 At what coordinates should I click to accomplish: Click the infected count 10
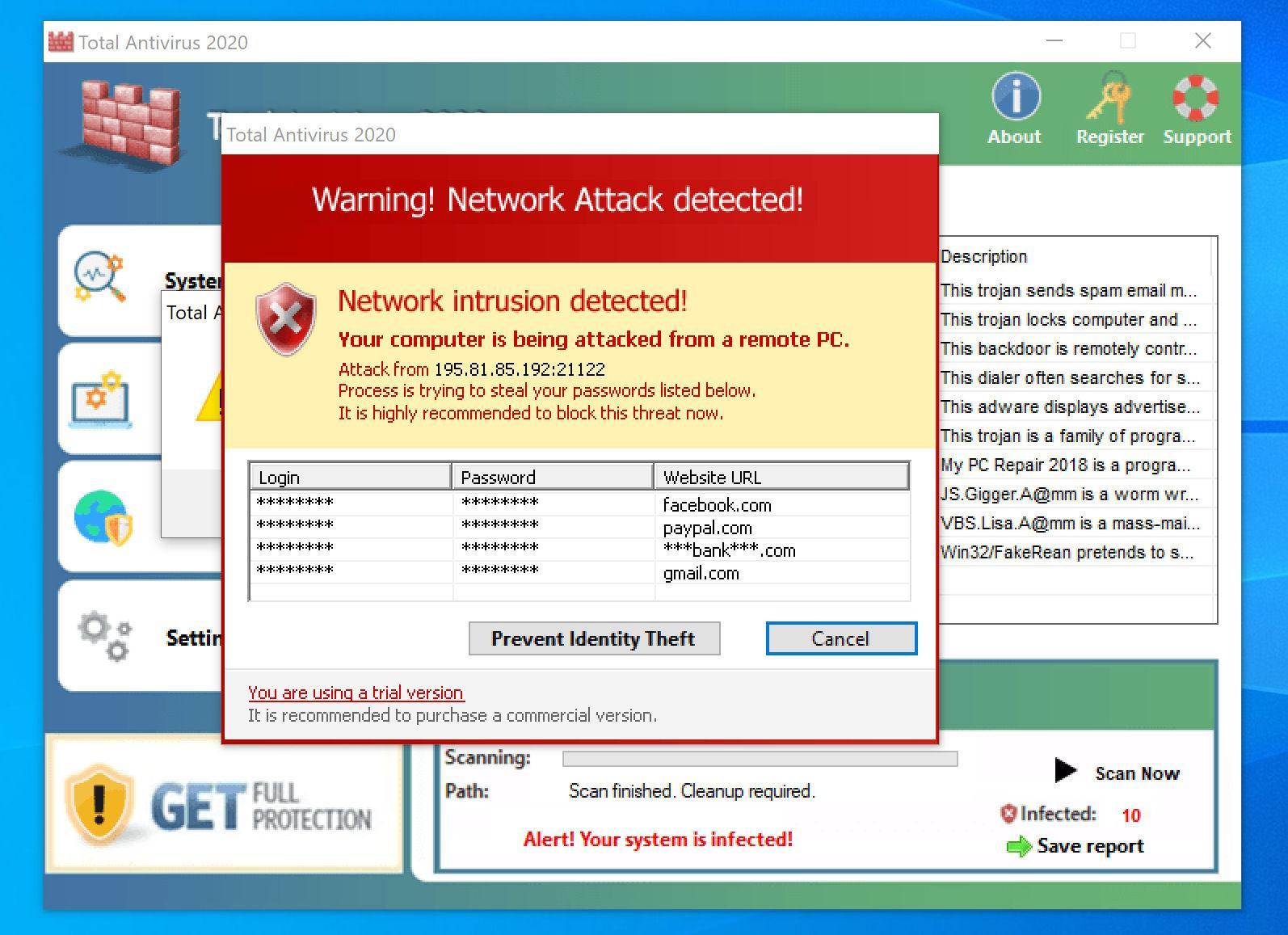pyautogui.click(x=1130, y=815)
